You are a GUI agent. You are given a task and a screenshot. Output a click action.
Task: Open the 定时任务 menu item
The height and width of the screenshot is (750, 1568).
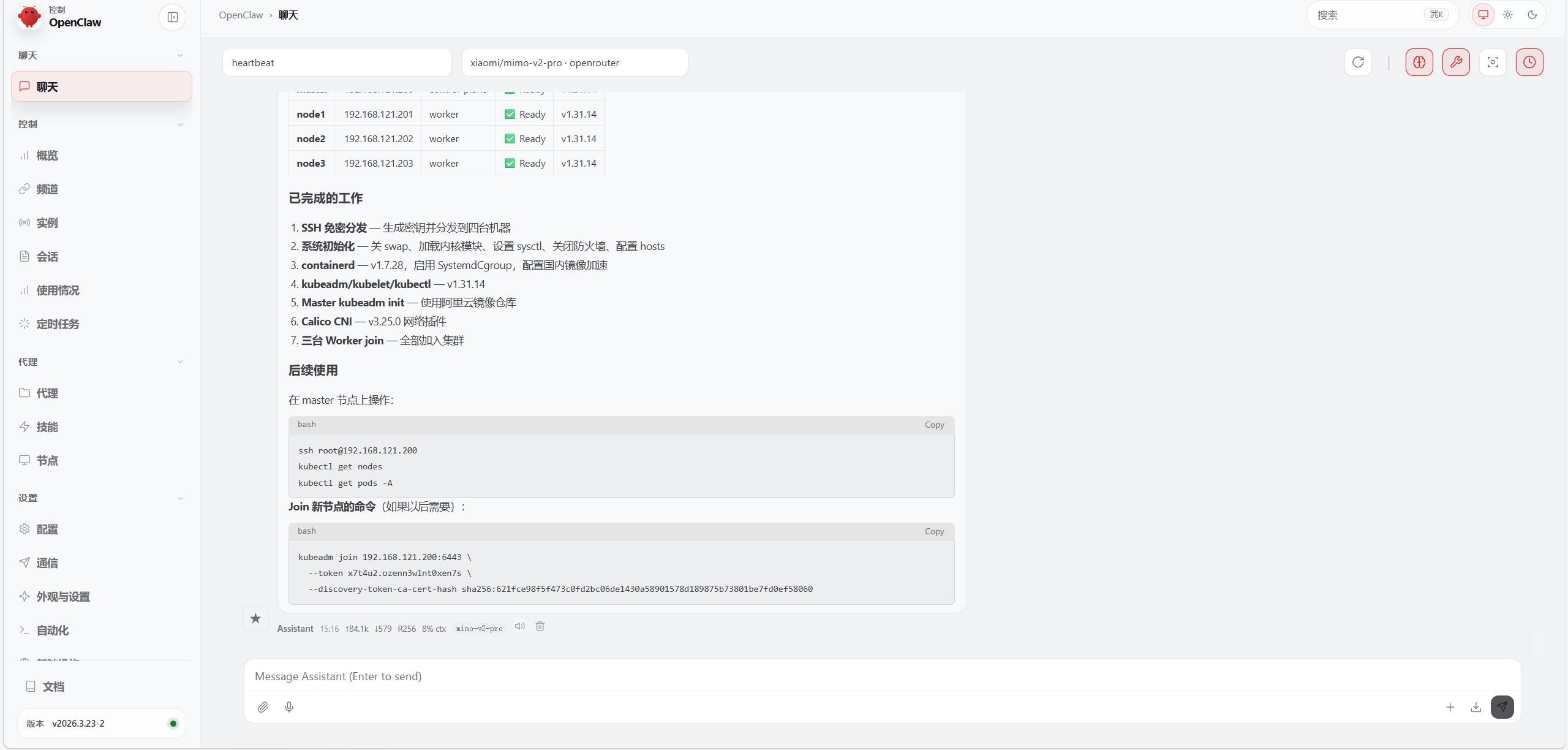click(58, 324)
